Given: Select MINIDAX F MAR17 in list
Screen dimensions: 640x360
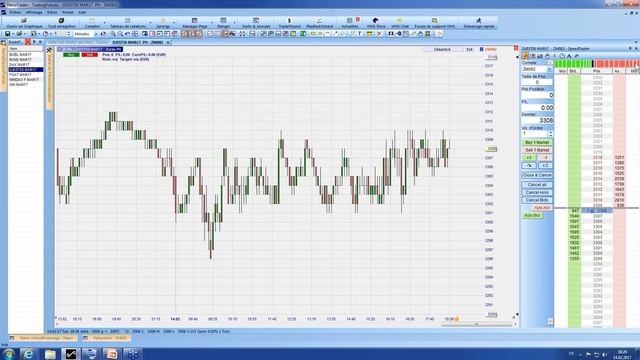Looking at the screenshot, I should 24,80.
